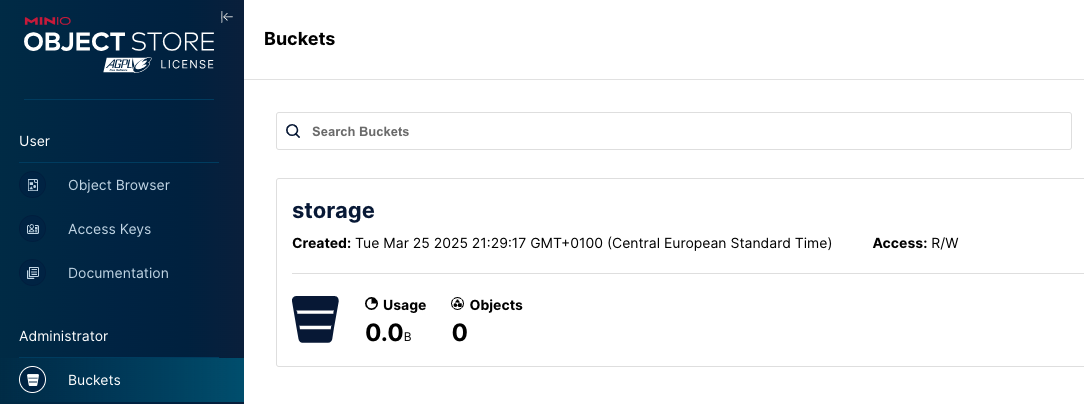Screen dimensions: 1084x404
Task: Open the Documentation menu entry
Action: [118, 273]
